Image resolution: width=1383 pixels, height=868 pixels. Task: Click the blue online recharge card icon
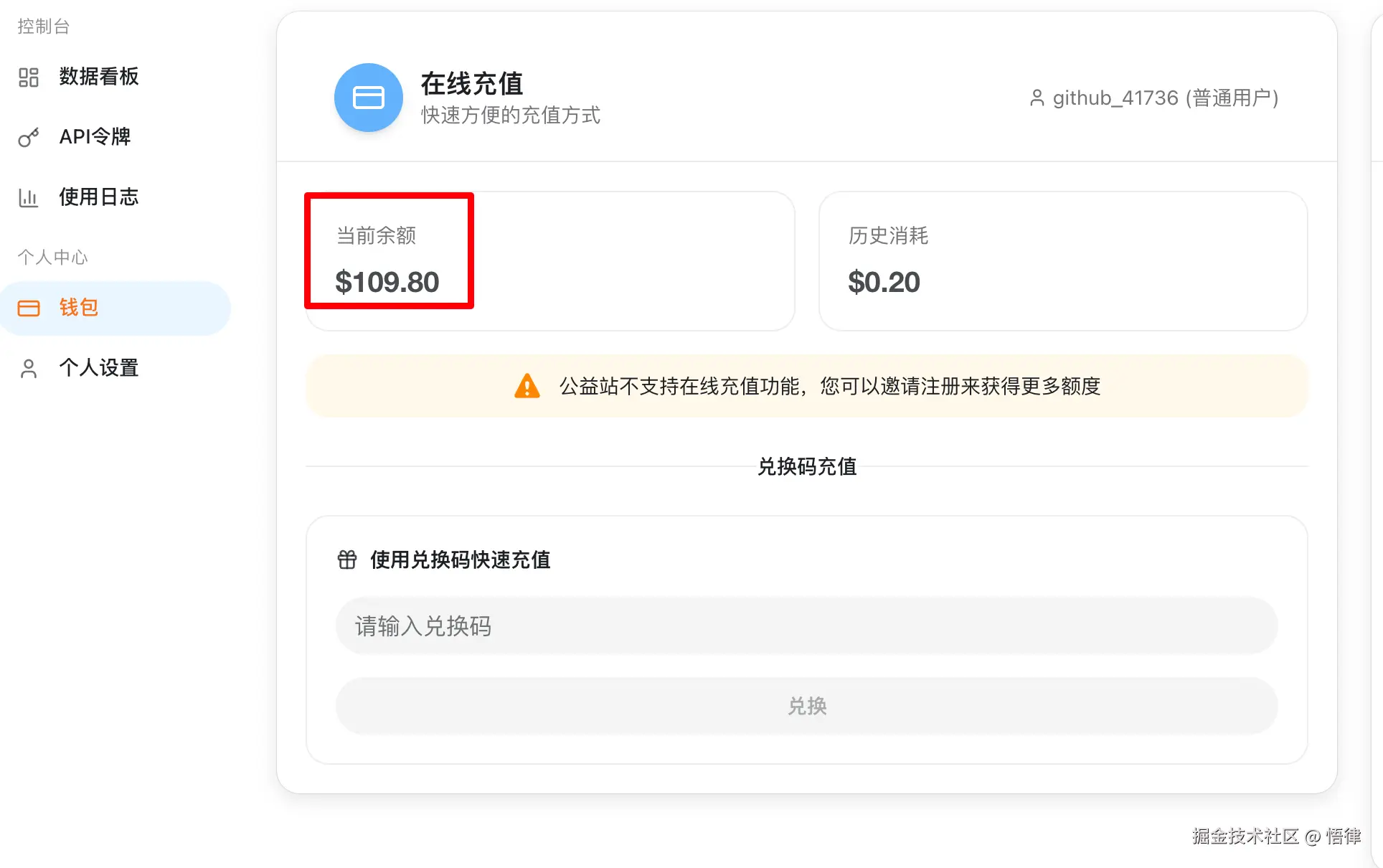pyautogui.click(x=369, y=98)
